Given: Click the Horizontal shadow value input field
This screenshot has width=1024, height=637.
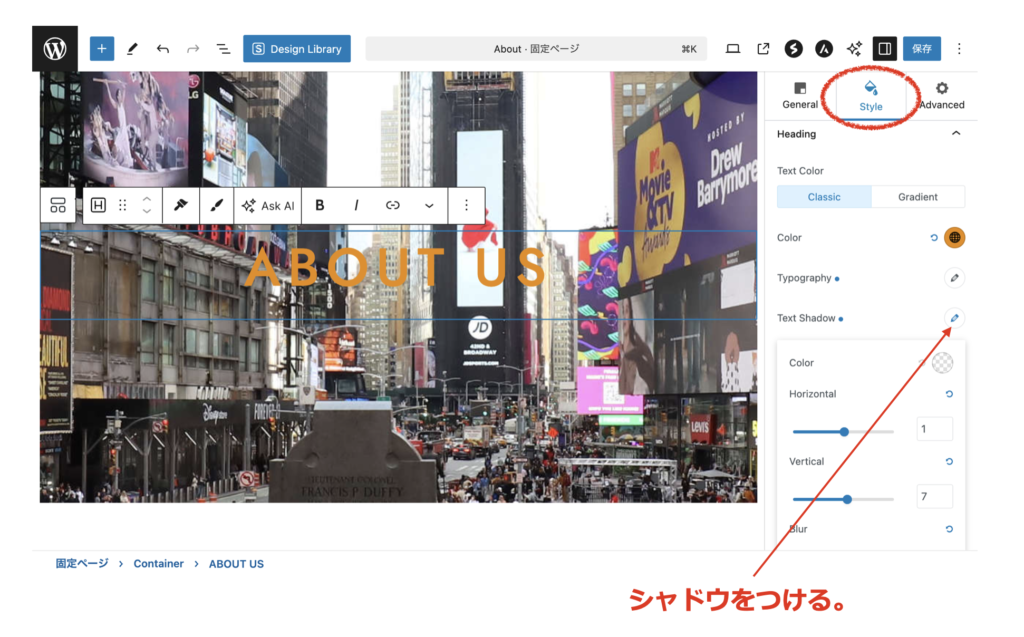Looking at the screenshot, I should (x=934, y=429).
